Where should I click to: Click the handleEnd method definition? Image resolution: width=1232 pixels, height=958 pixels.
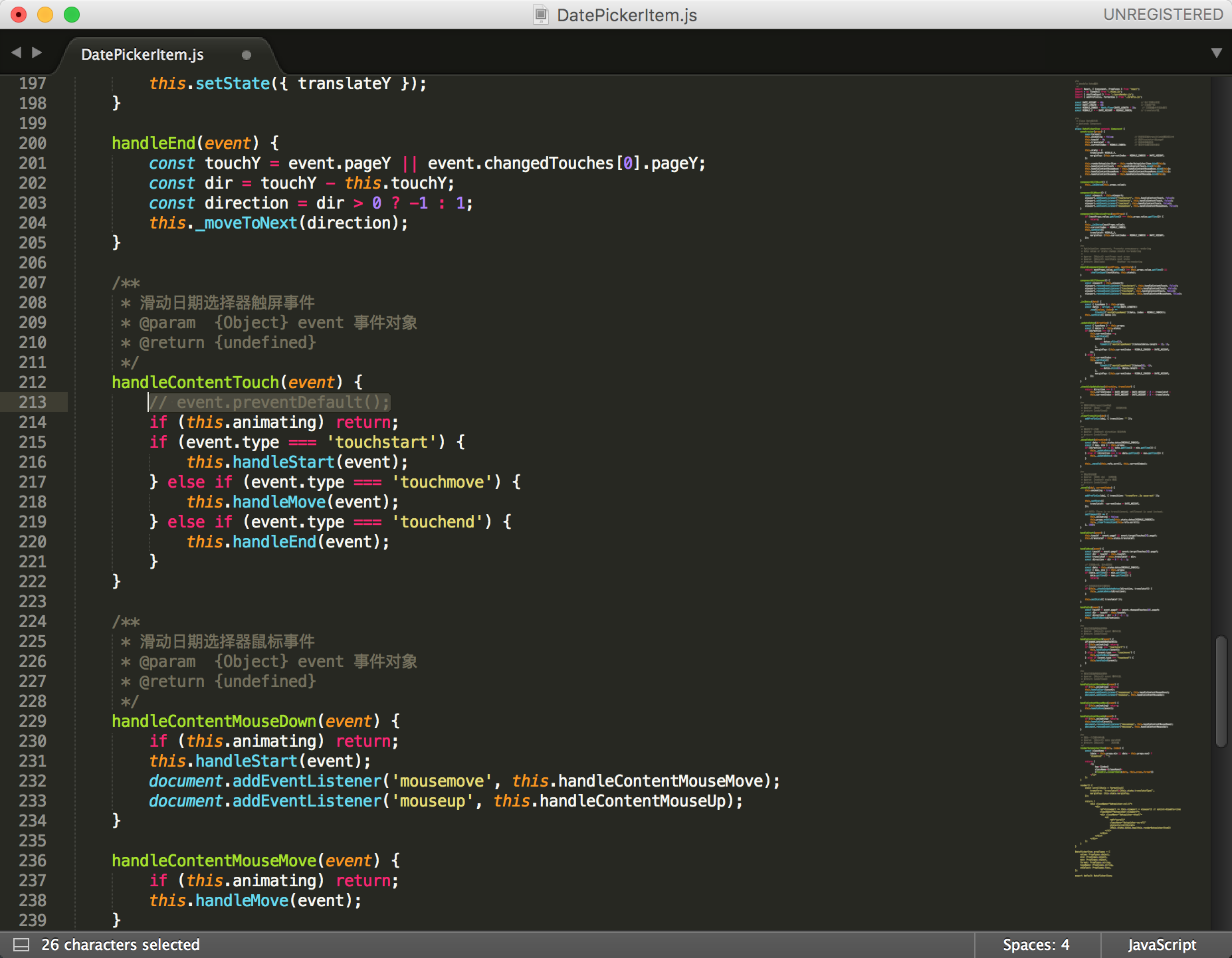154,143
